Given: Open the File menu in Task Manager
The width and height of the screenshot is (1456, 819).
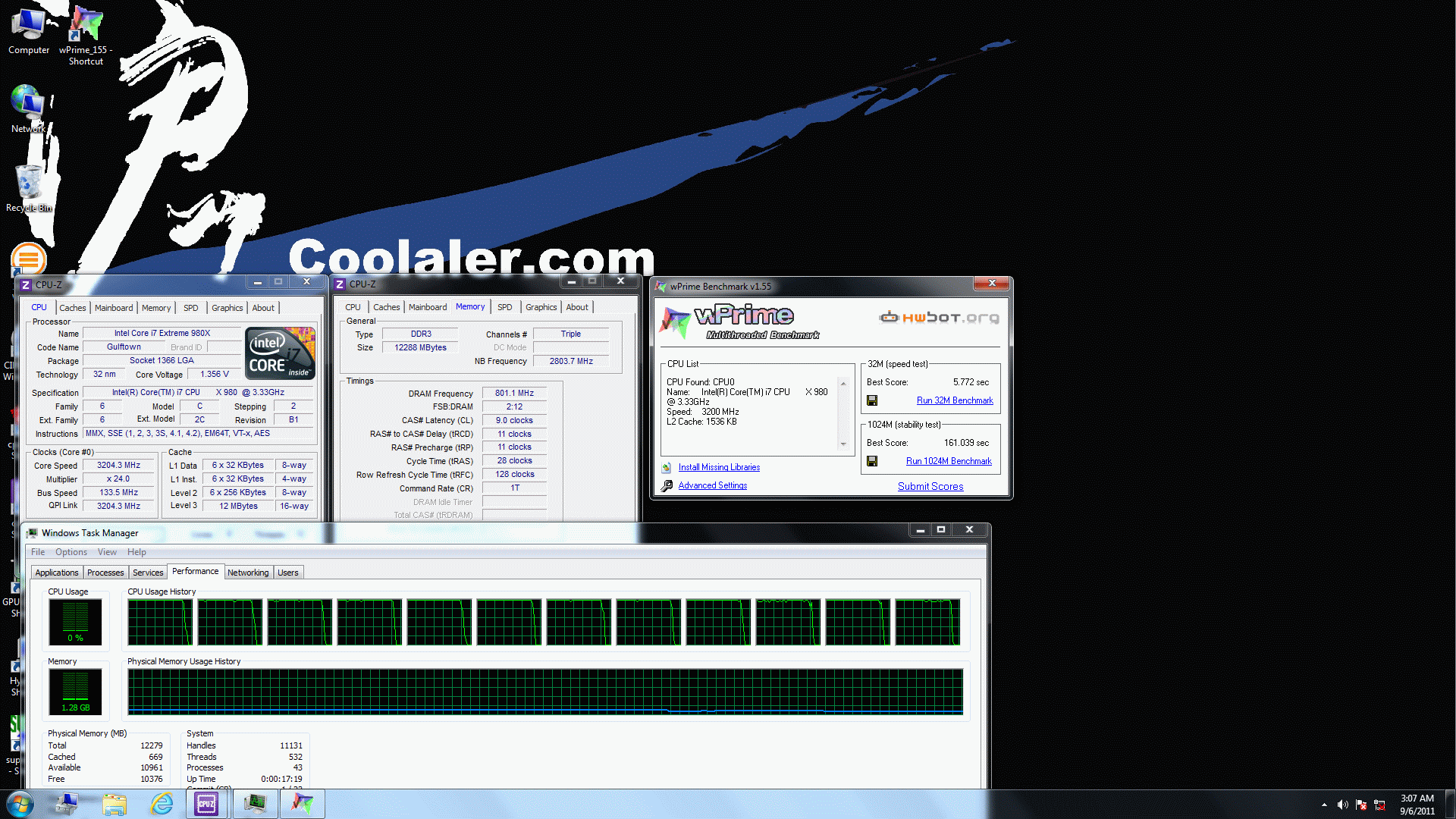Looking at the screenshot, I should [38, 552].
